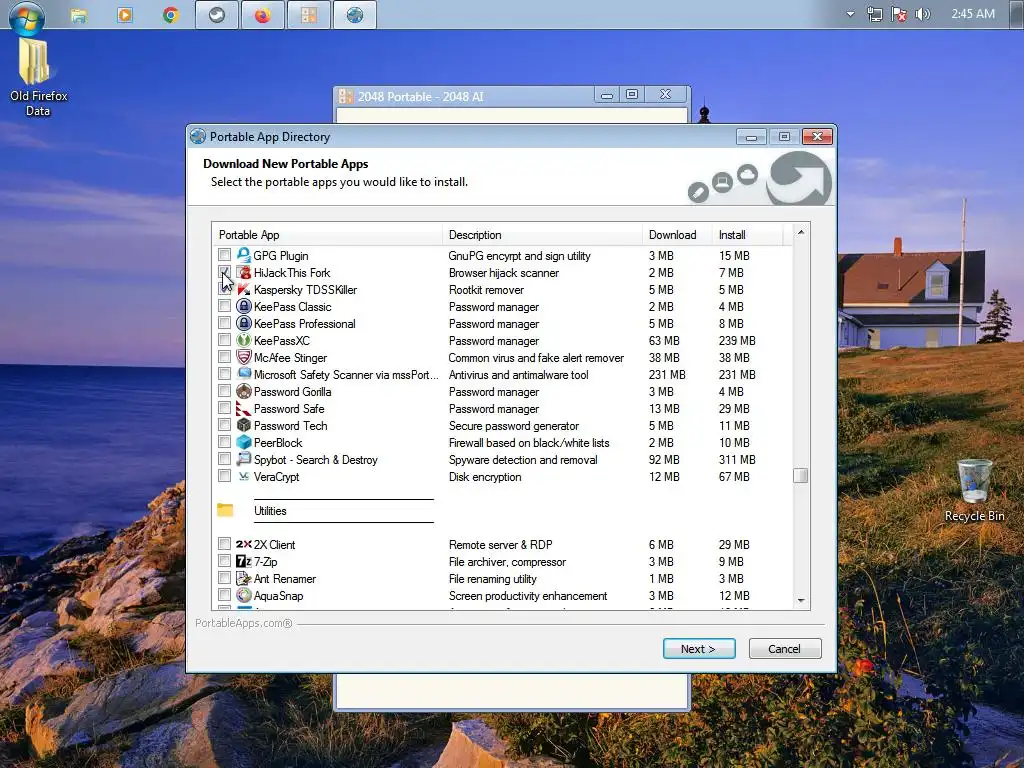Click the Utilities category folder icon
This screenshot has width=1024, height=768.
(x=225, y=510)
